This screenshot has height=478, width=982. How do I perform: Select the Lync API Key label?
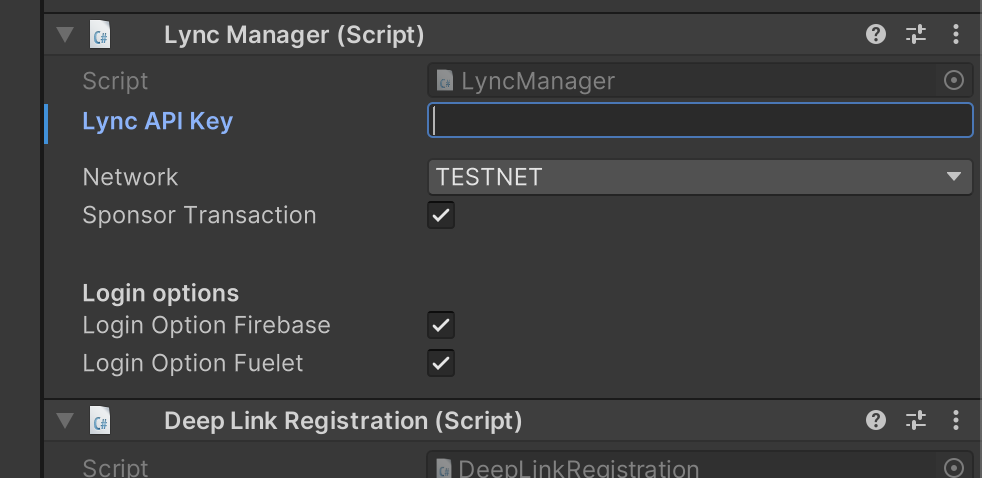(158, 121)
